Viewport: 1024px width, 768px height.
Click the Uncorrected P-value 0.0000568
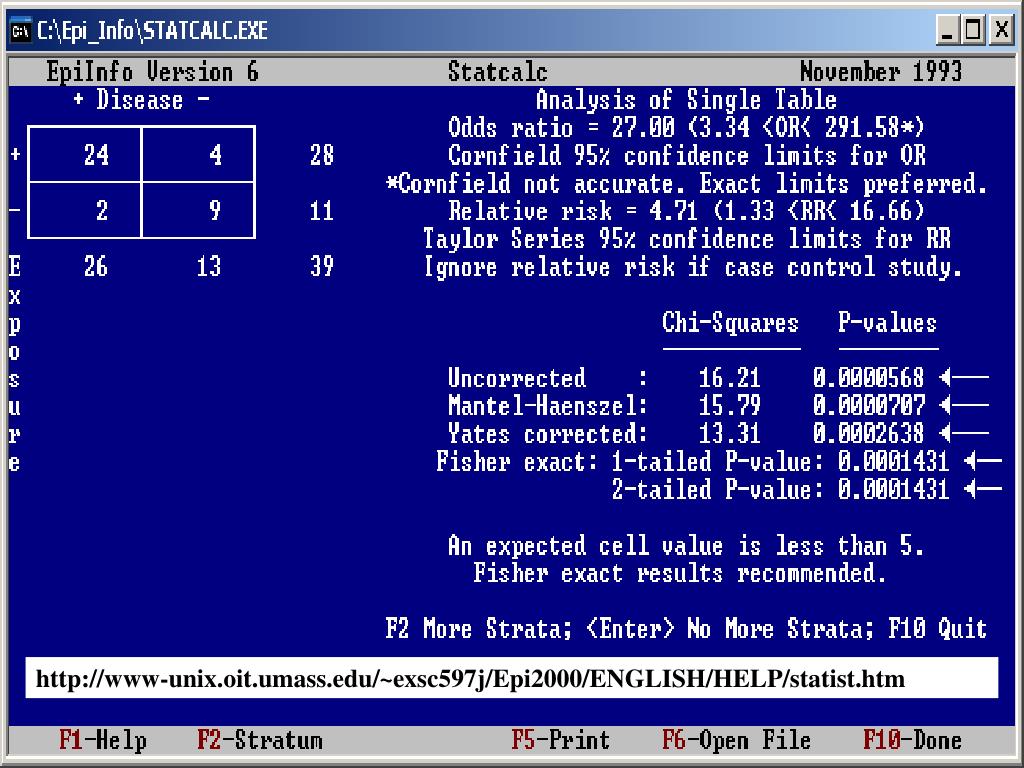pos(869,377)
